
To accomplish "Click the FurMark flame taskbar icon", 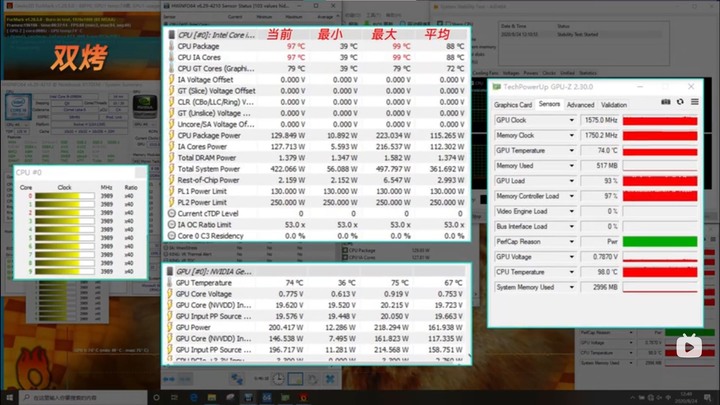I will coord(304,397).
